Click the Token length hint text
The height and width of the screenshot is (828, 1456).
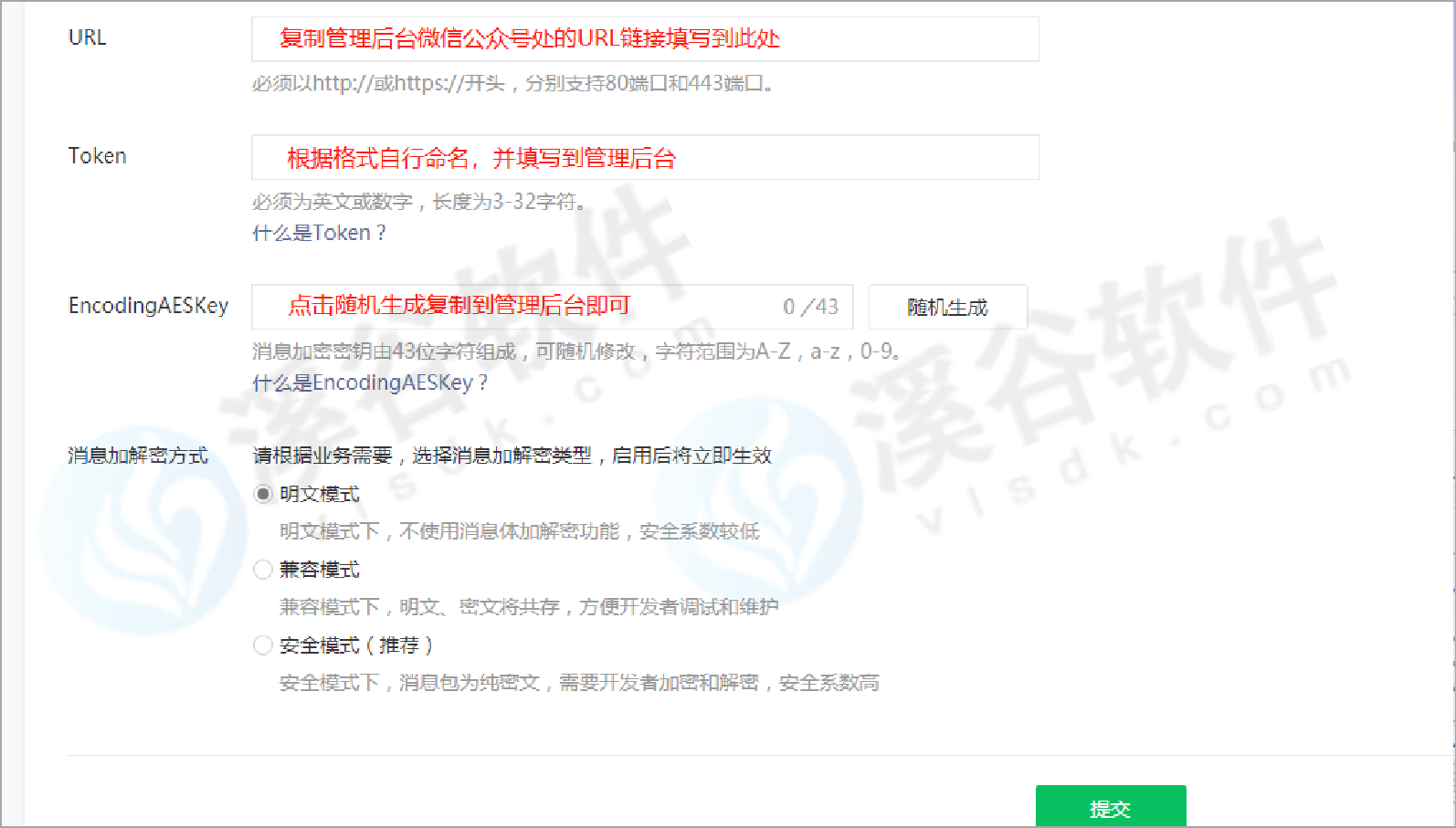pos(419,202)
